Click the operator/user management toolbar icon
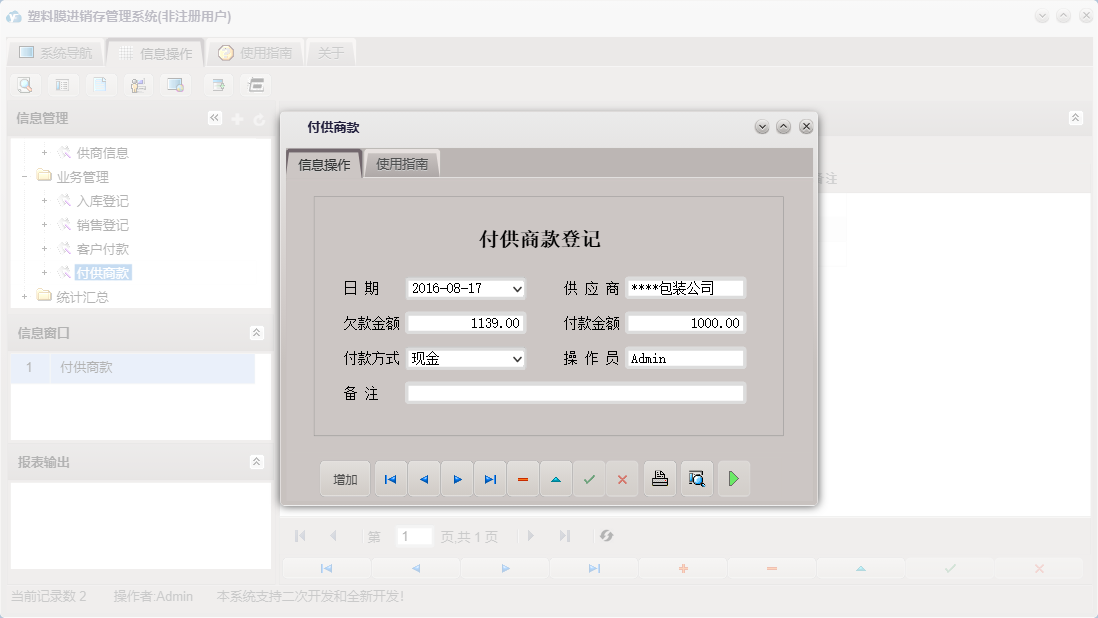 coord(138,84)
